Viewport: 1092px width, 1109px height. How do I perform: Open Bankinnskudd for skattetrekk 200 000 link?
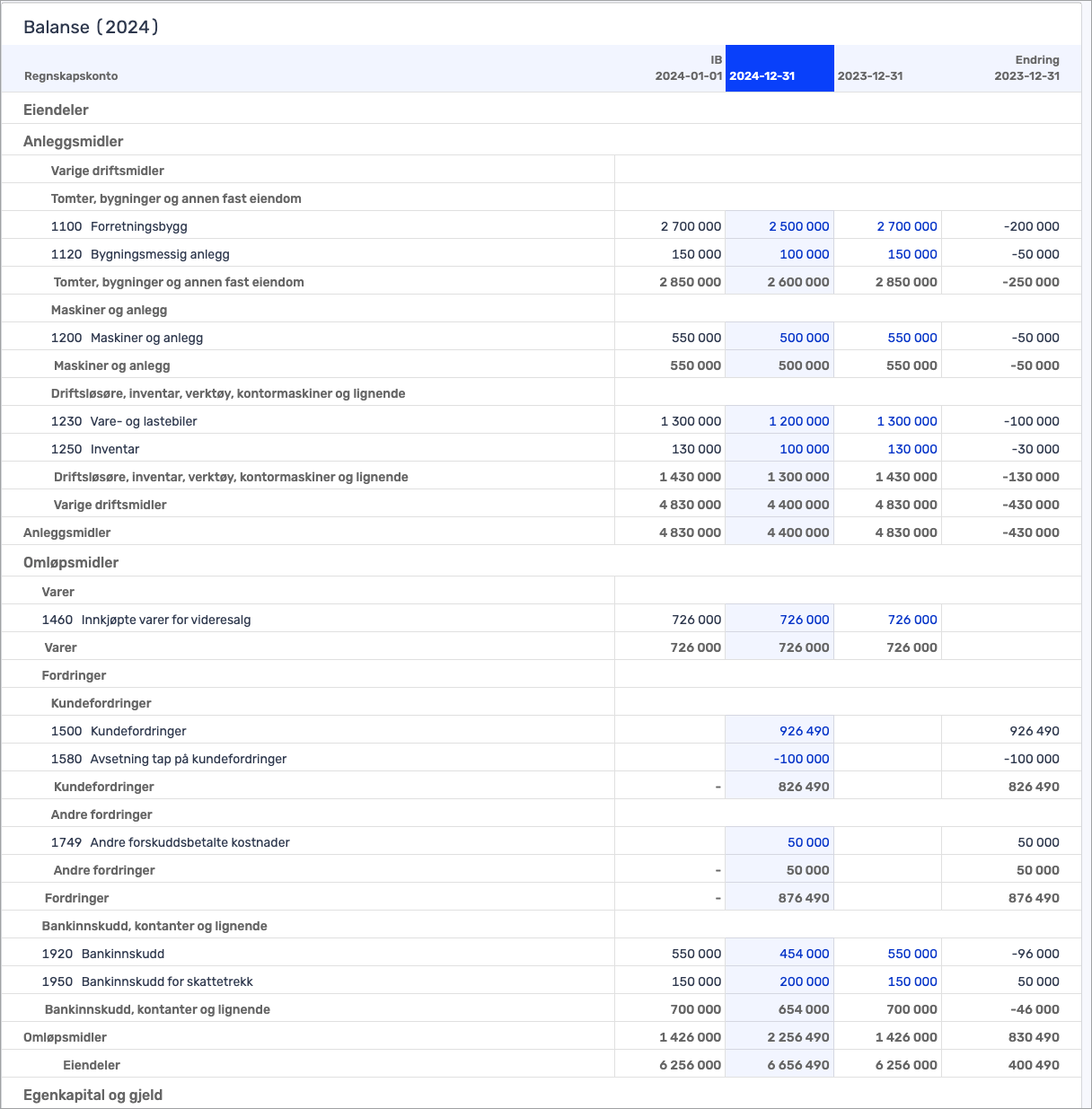[x=804, y=981]
